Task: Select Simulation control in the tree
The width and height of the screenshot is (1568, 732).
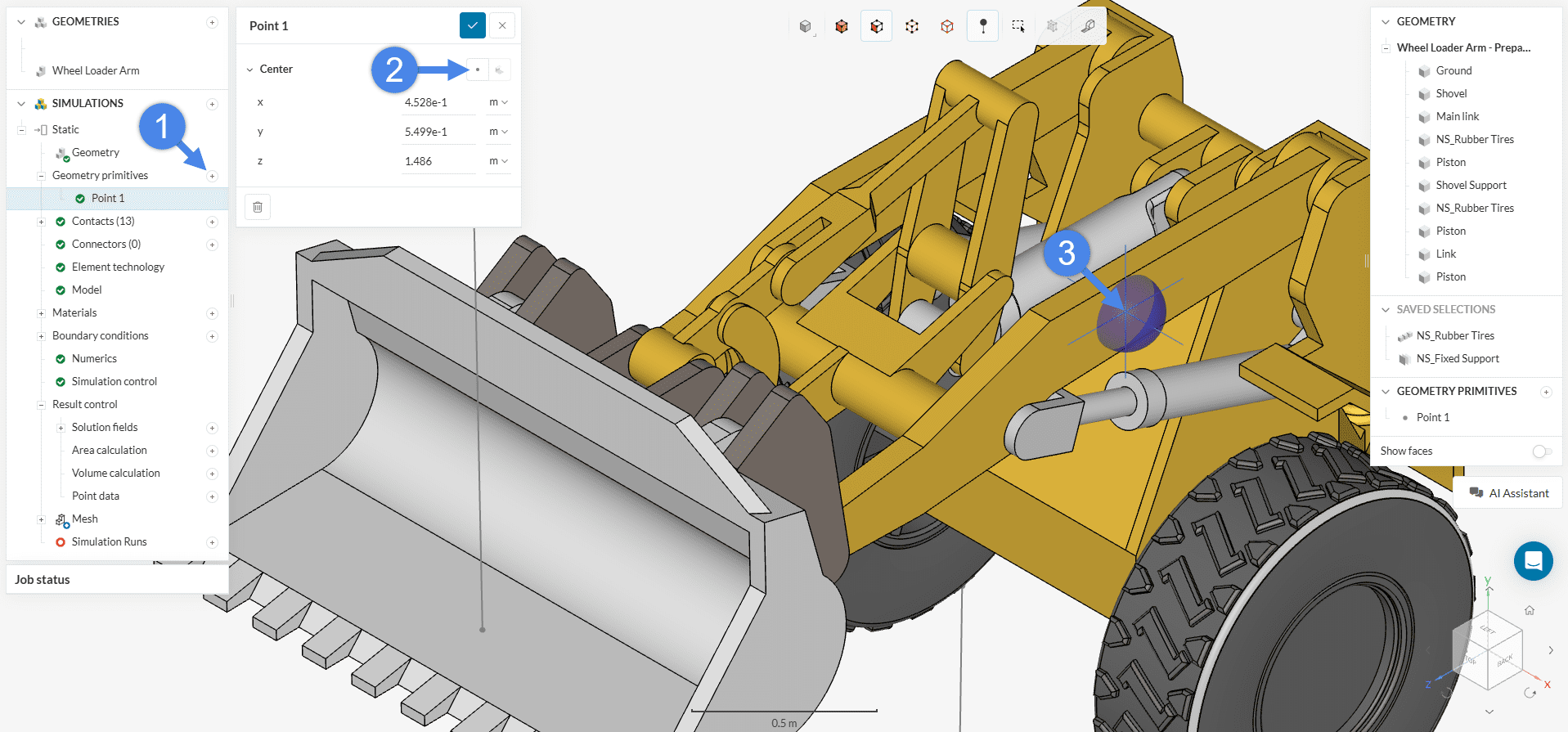Action: click(114, 382)
